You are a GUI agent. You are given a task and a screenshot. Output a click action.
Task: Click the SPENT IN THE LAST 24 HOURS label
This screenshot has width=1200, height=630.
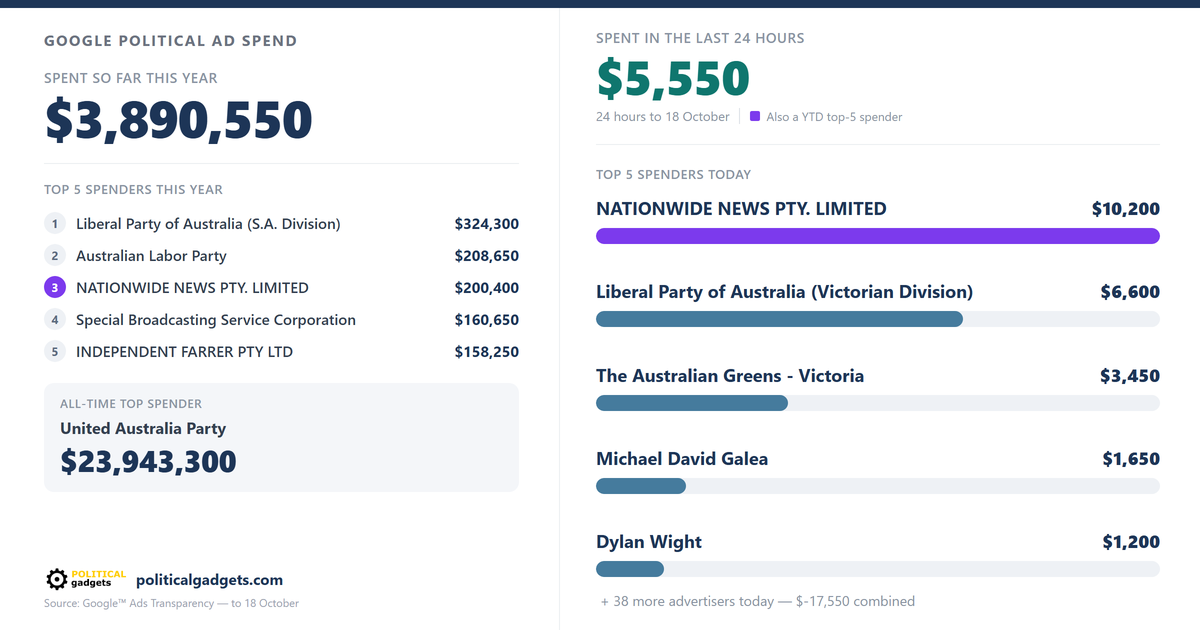[x=700, y=38]
